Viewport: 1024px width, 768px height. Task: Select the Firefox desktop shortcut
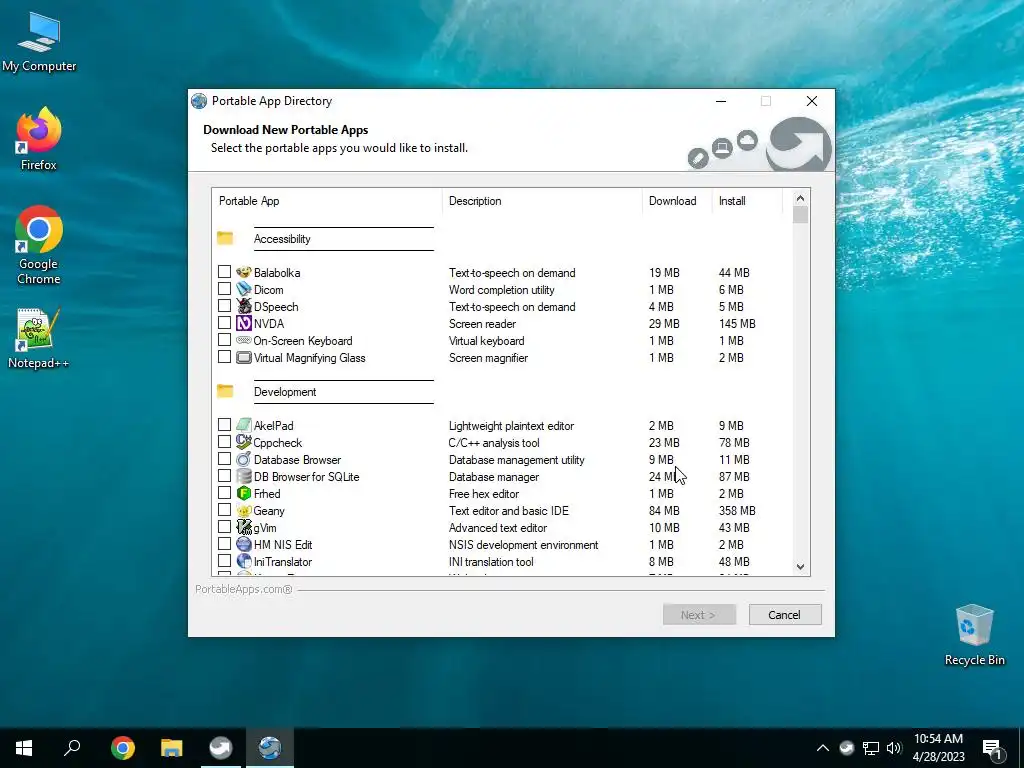(39, 139)
